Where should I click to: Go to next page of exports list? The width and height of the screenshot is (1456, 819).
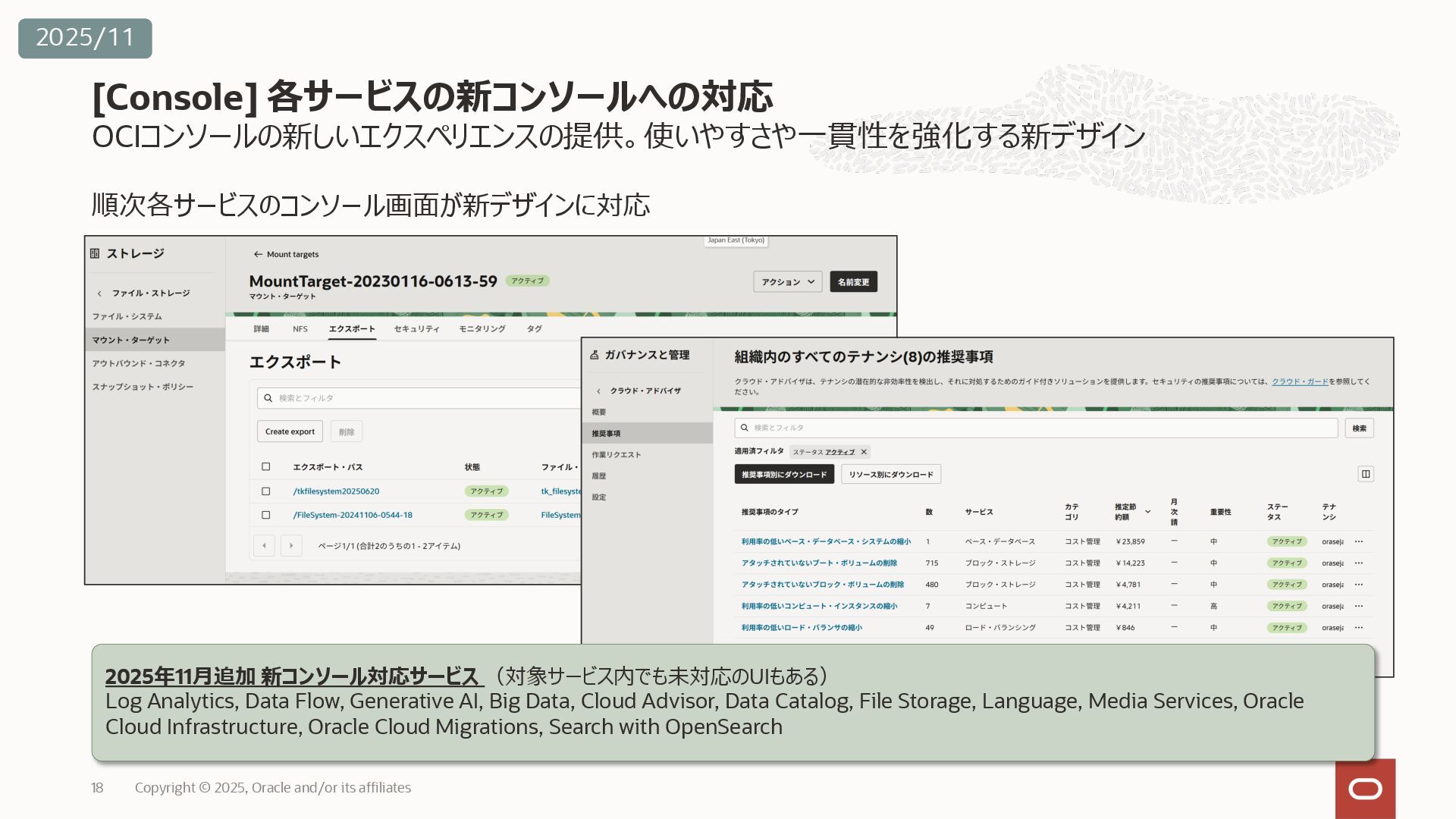291,545
